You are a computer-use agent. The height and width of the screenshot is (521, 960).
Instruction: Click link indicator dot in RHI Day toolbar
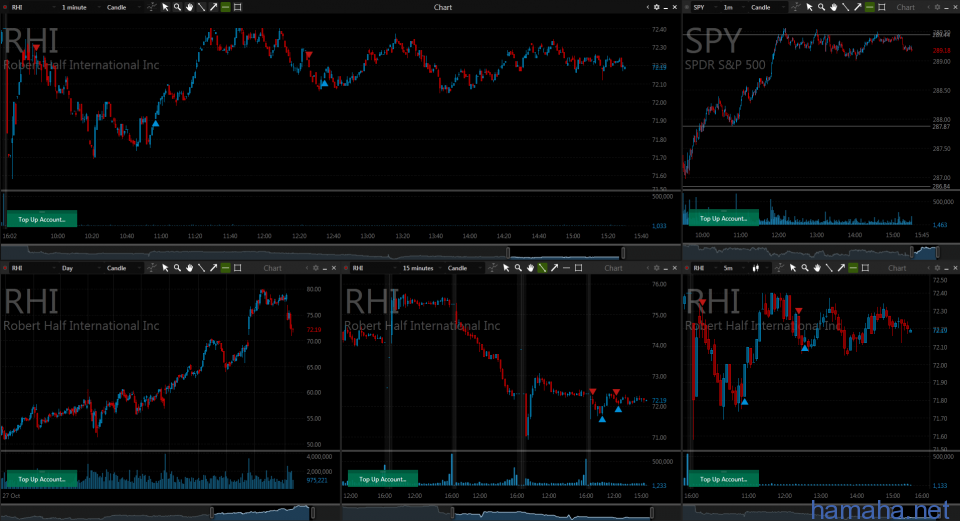pyautogui.click(x=5, y=268)
